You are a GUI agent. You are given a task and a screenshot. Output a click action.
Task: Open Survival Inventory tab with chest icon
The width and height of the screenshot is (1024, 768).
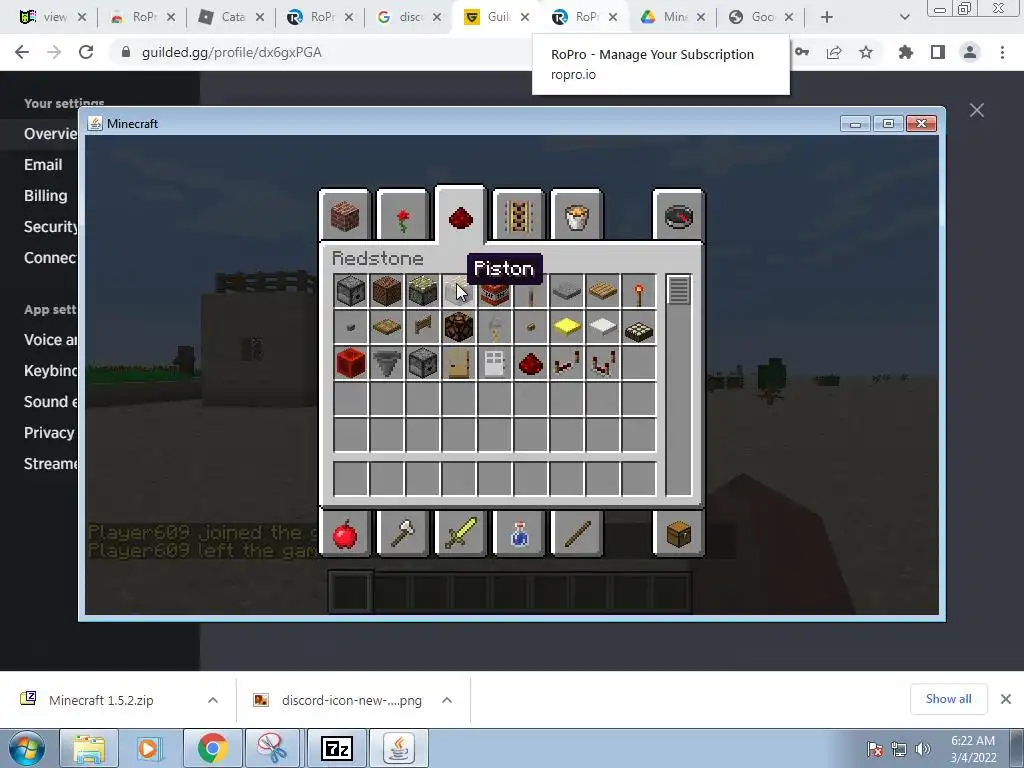[x=679, y=534]
